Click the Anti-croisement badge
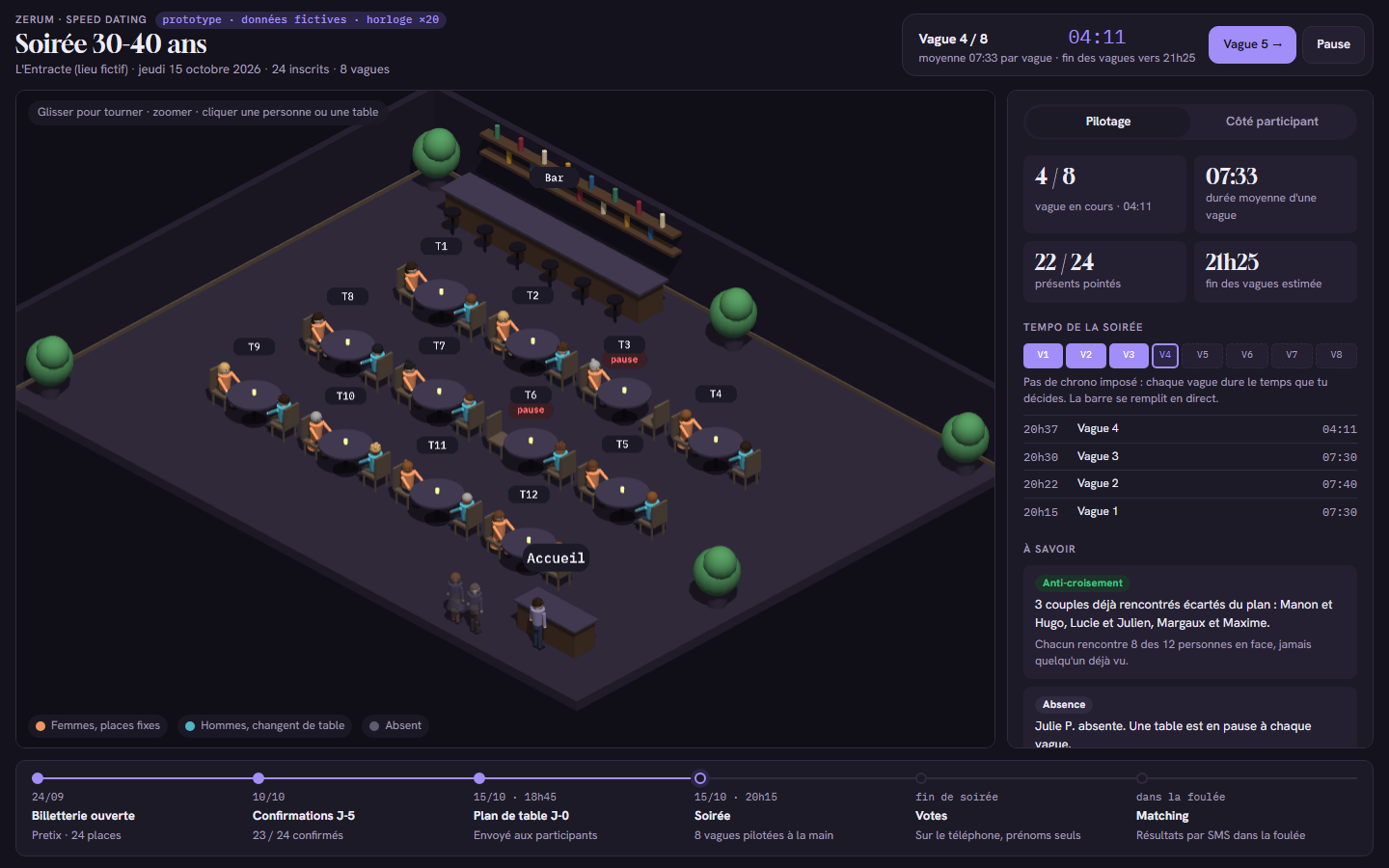 1082,583
